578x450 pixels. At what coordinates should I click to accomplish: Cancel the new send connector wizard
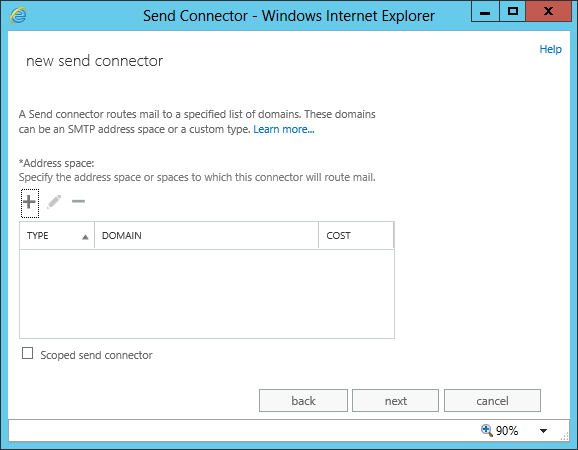pos(492,401)
